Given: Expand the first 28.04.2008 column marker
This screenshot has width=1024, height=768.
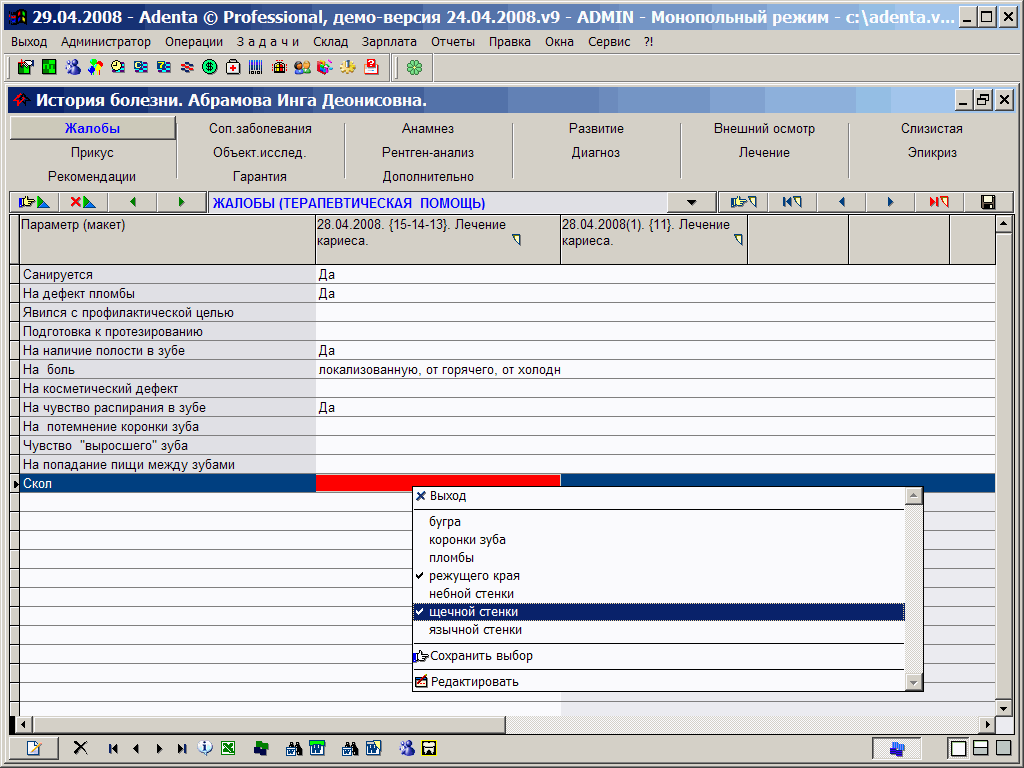Looking at the screenshot, I should pos(516,240).
